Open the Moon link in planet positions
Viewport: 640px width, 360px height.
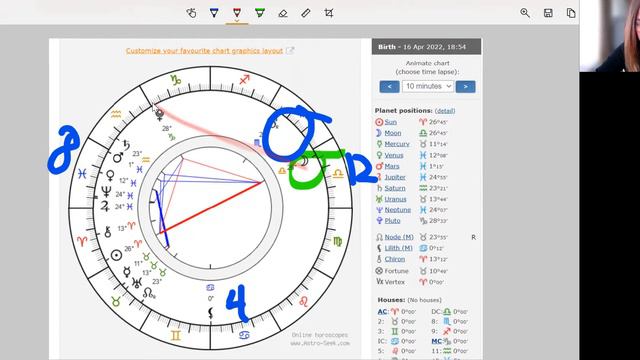coord(393,133)
